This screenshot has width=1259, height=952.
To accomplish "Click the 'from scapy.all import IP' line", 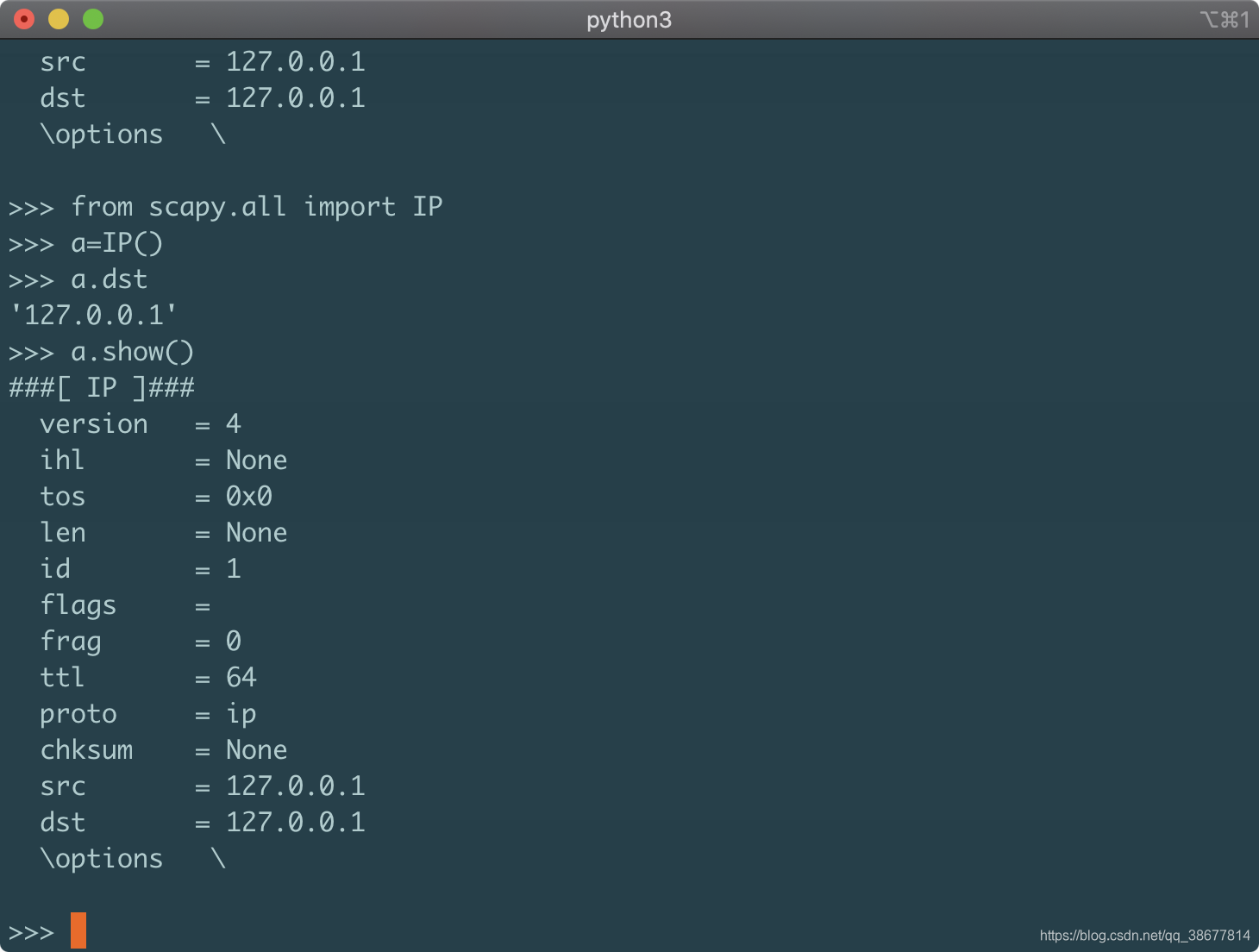I will 225,207.
